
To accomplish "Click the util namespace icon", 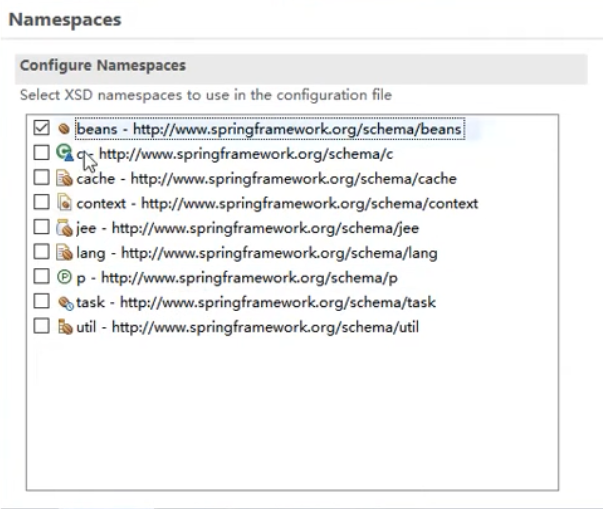I will pyautogui.click(x=65, y=327).
